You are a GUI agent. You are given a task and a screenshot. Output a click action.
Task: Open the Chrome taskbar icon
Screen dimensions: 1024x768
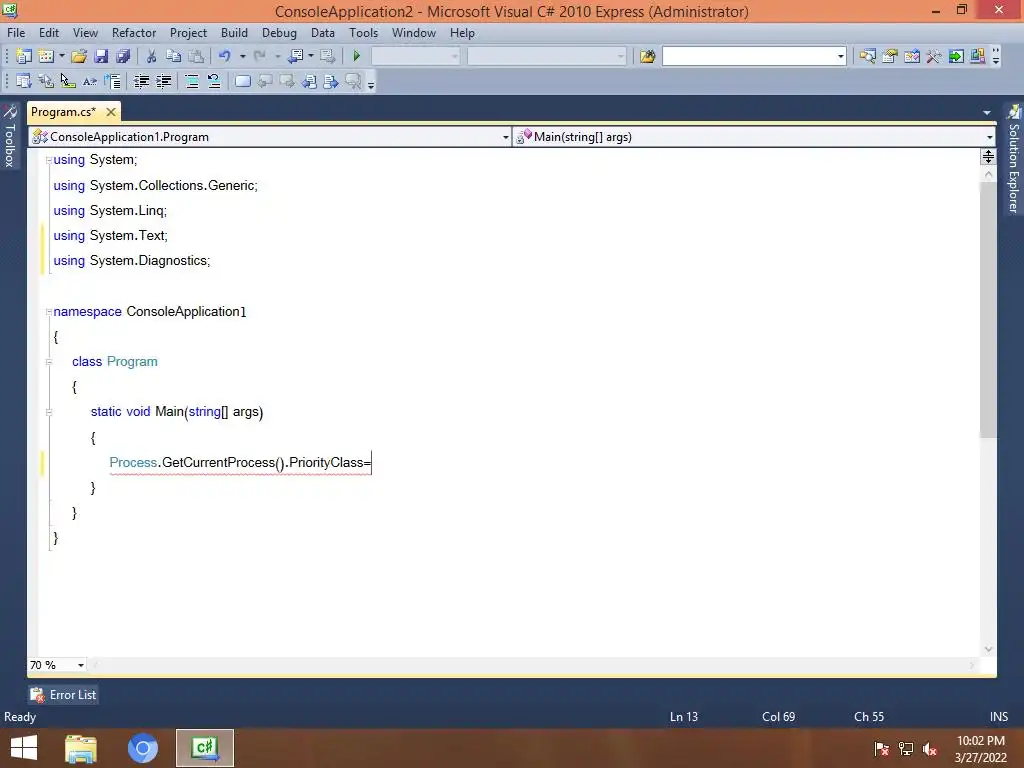(x=143, y=748)
